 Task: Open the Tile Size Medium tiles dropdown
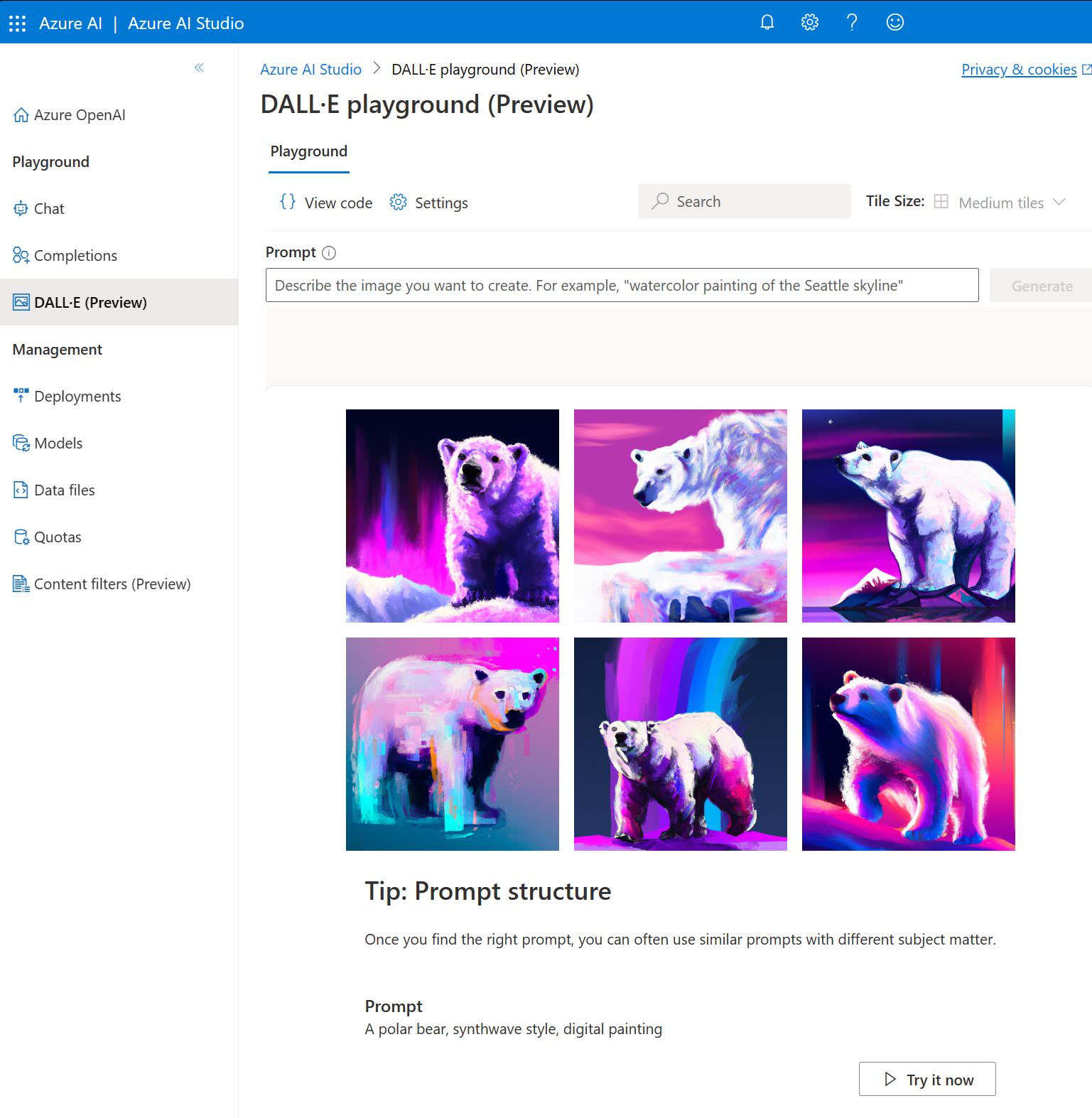coord(1002,203)
